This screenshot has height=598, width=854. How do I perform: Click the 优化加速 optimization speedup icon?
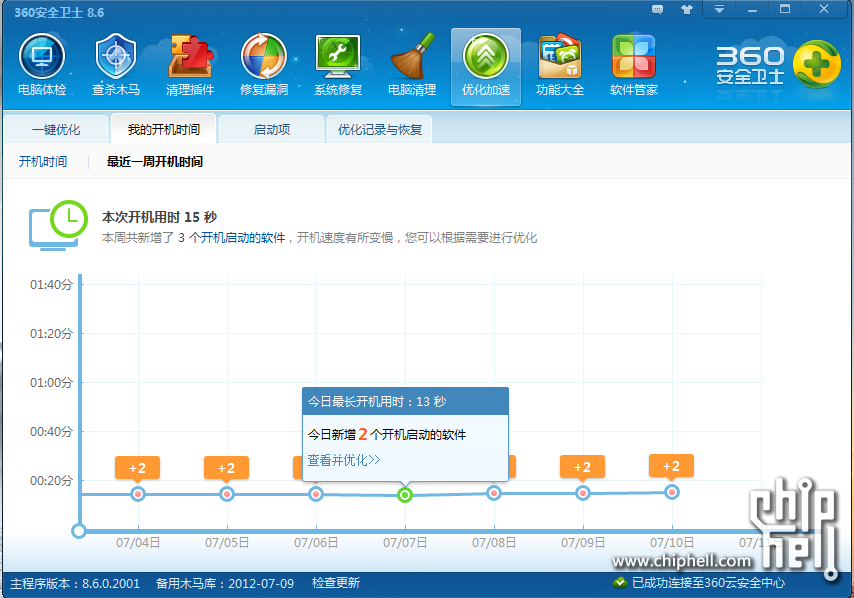(x=486, y=65)
